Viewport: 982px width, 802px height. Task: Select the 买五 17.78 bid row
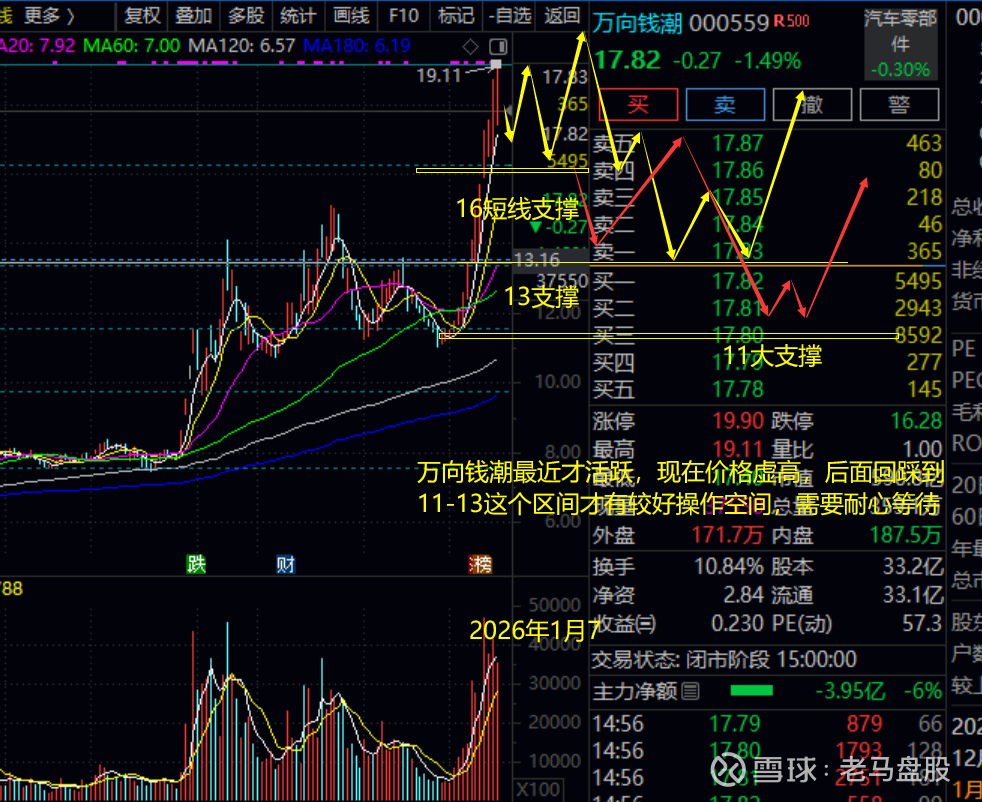[x=767, y=390]
